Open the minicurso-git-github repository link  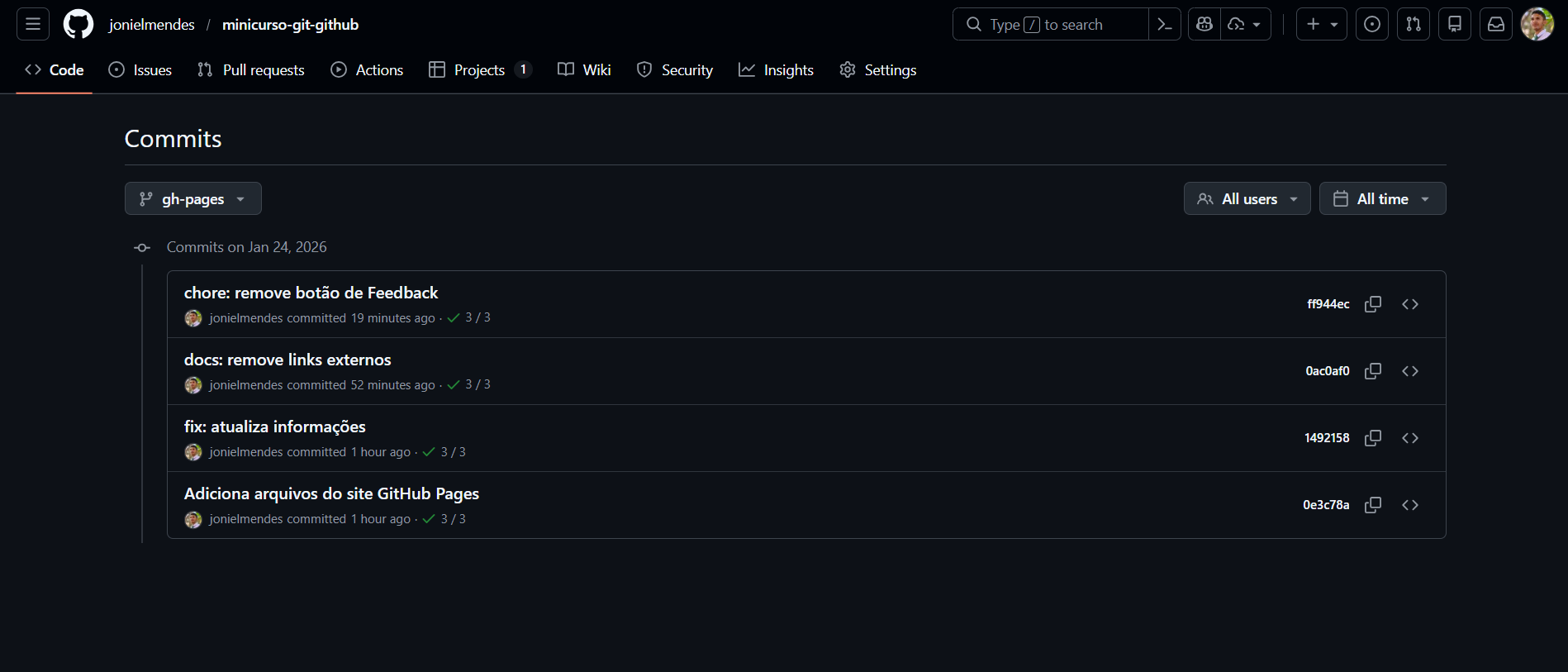tap(290, 25)
